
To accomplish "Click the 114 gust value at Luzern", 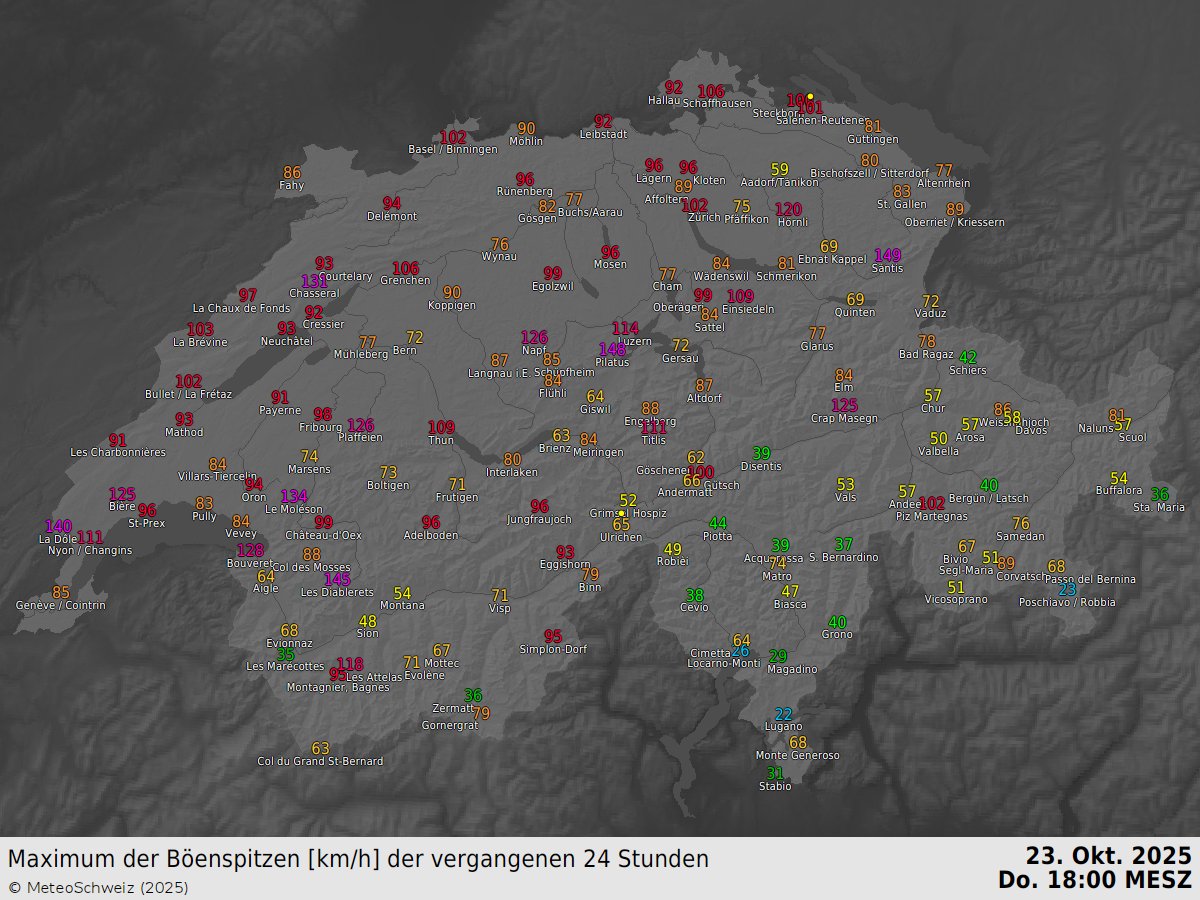I will (624, 327).
